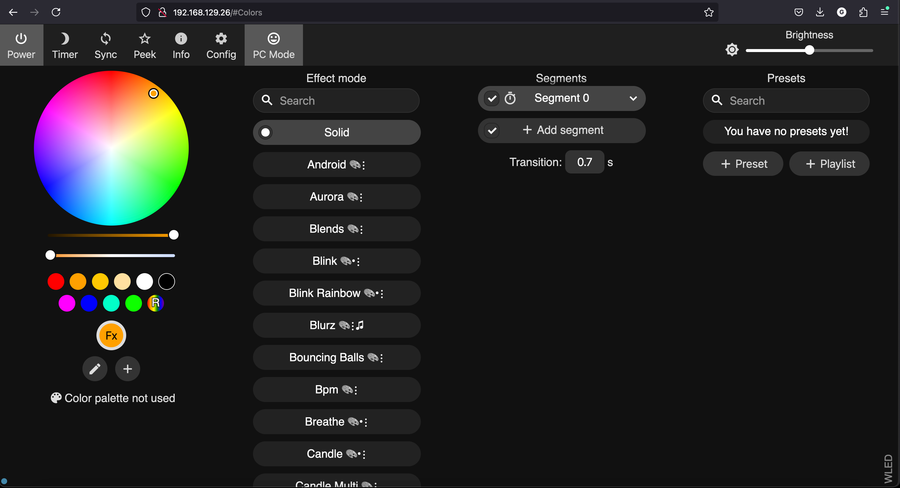This screenshot has height=488, width=900.
Task: Create a new Playlist
Action: click(x=829, y=164)
